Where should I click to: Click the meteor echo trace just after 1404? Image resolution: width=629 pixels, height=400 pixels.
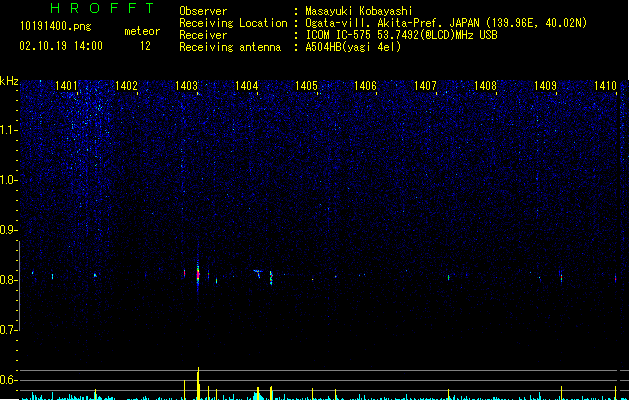click(x=257, y=273)
